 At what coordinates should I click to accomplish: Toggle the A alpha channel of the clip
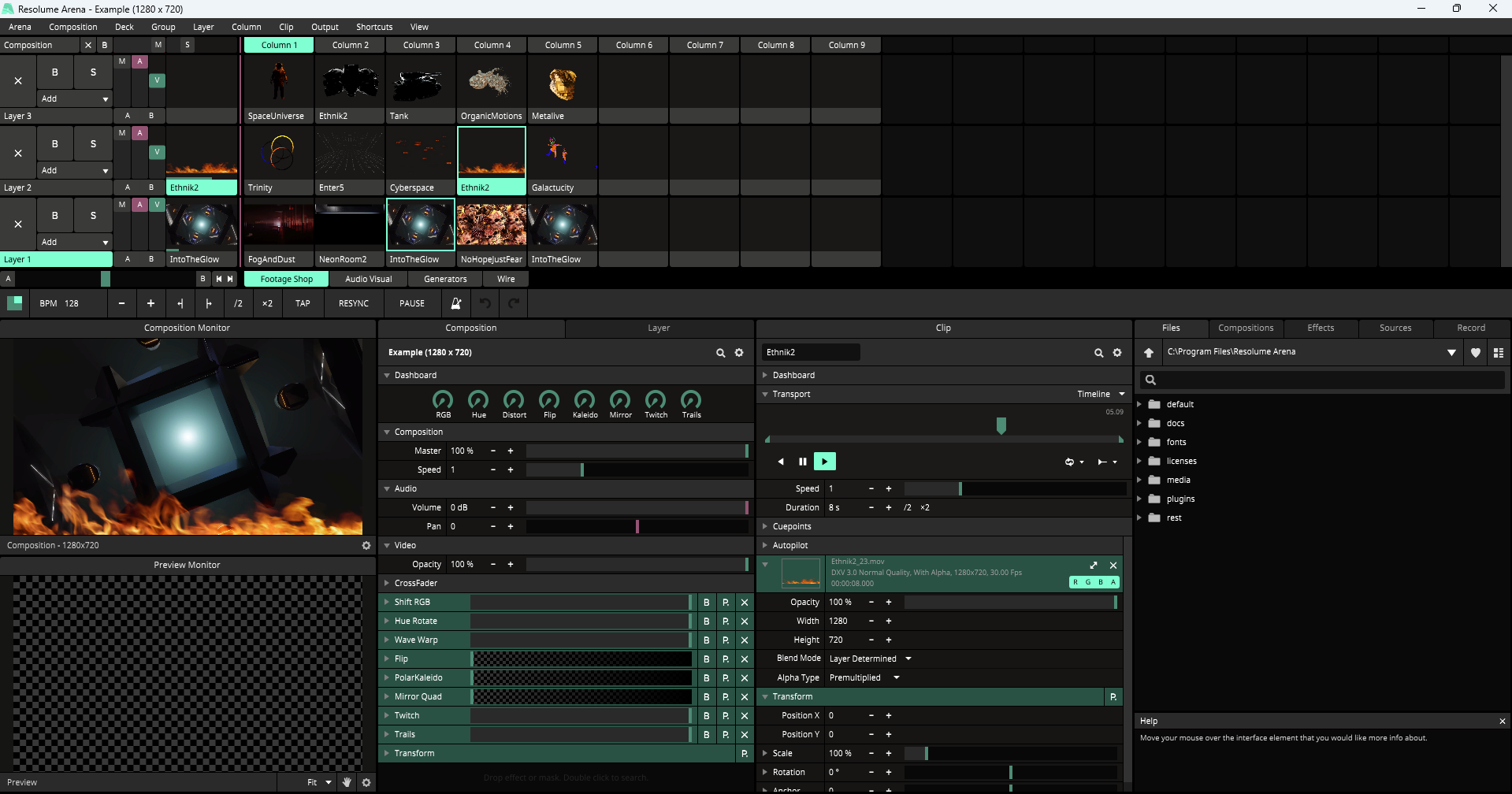1113,582
